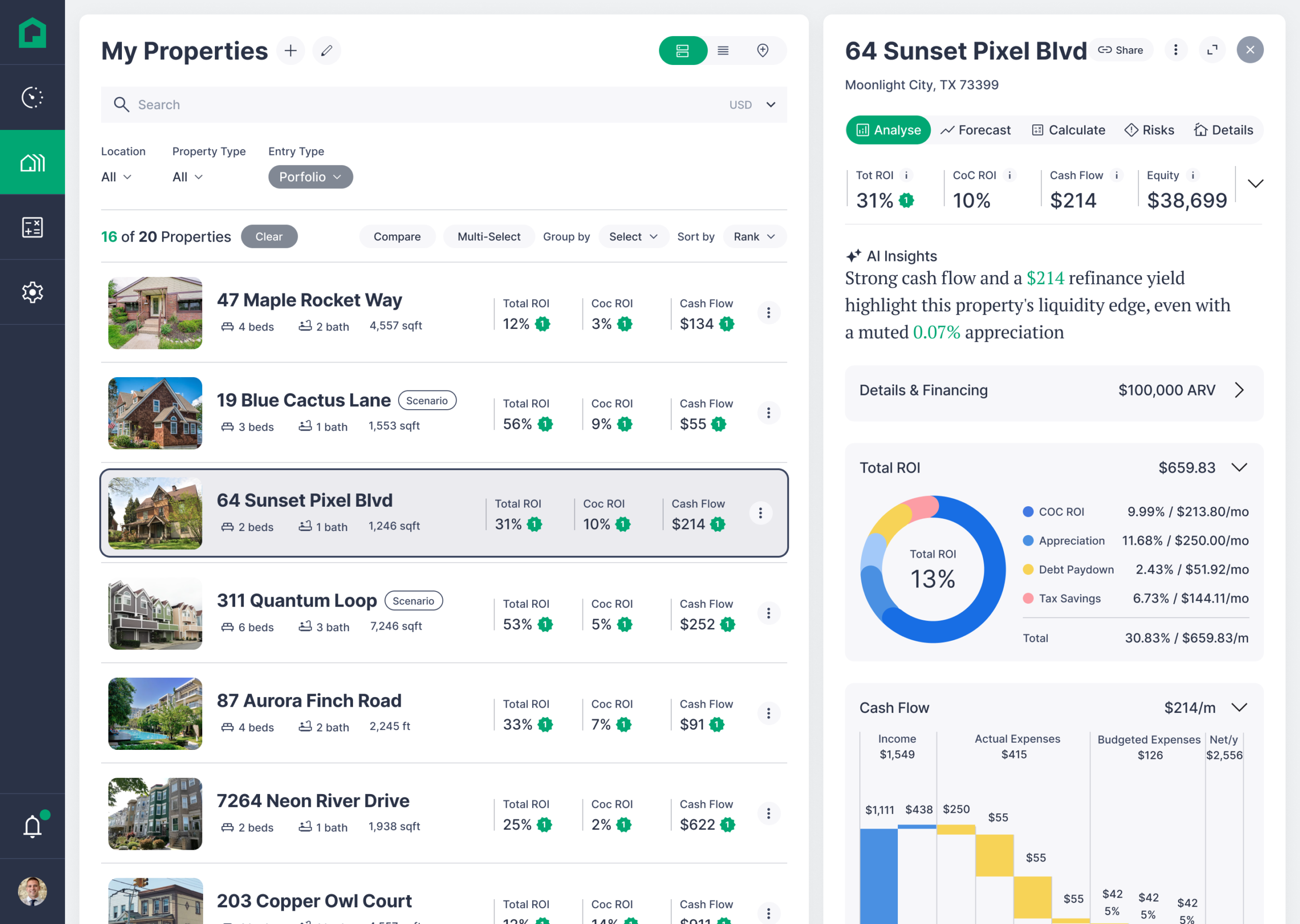Click the add property plus icon
Screen dimensions: 1300x924
point(290,51)
